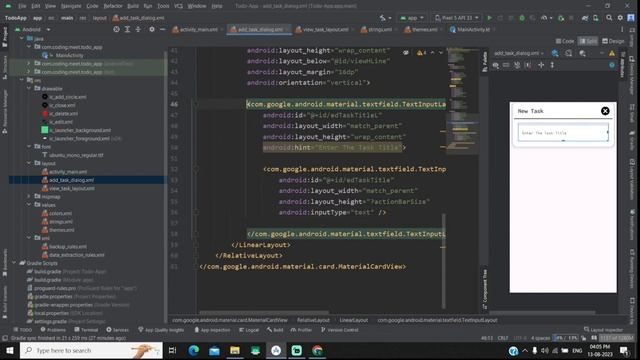Click the editor vertical scrollbar
The width and height of the screenshot is (640, 360).
point(443,261)
